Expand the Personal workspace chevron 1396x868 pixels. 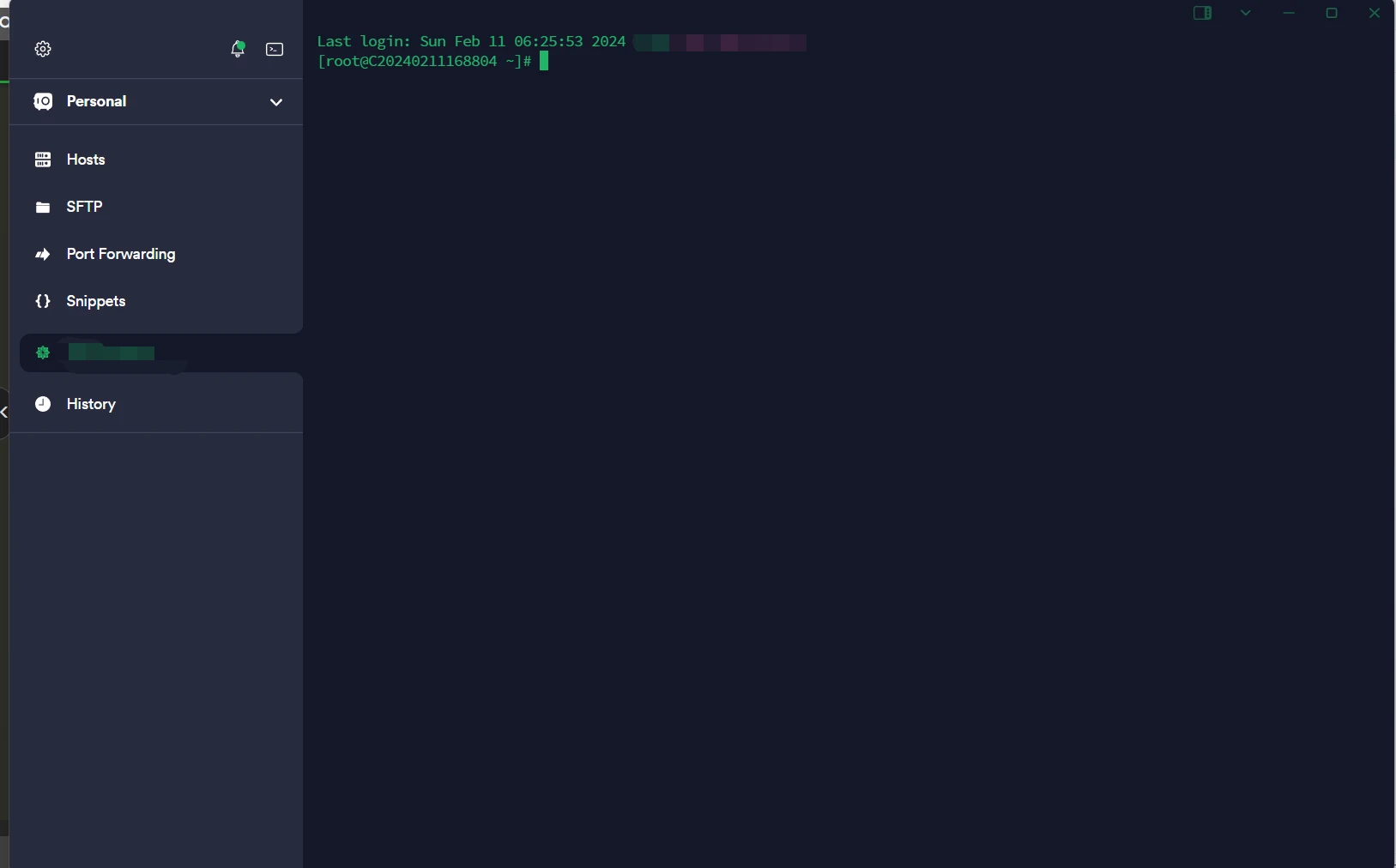[x=276, y=102]
